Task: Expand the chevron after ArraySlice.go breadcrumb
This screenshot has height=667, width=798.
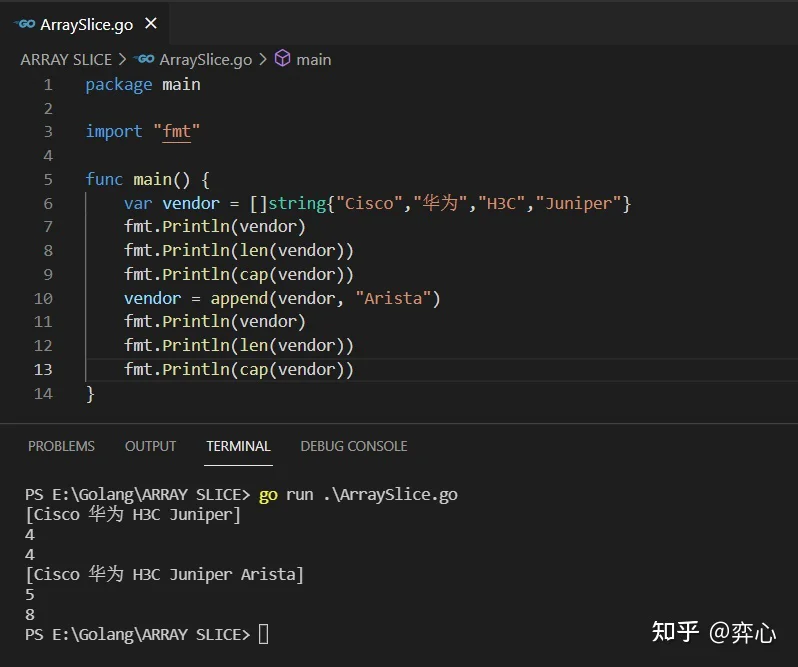Action: tap(263, 60)
